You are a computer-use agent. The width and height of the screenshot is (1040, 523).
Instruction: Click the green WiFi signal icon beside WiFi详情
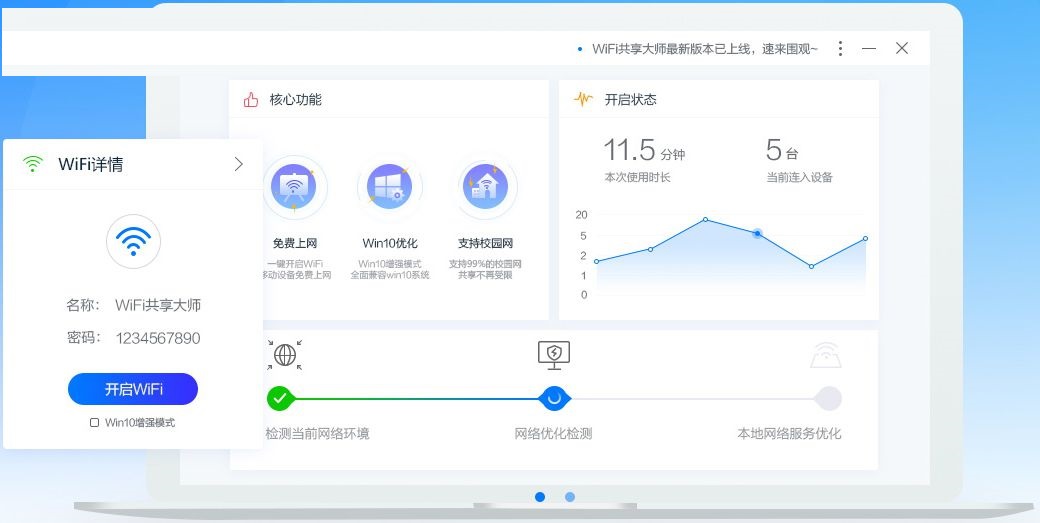click(x=32, y=164)
